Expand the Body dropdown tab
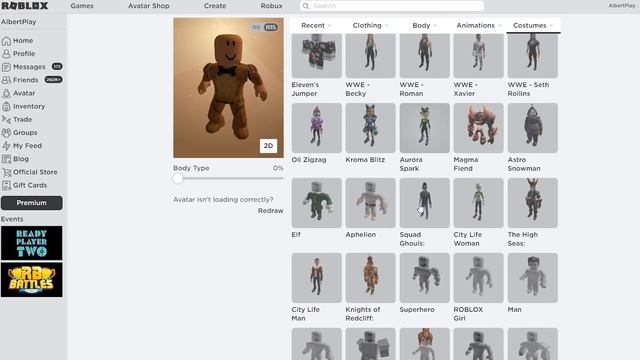Viewport: 640px width, 360px height. (x=424, y=25)
